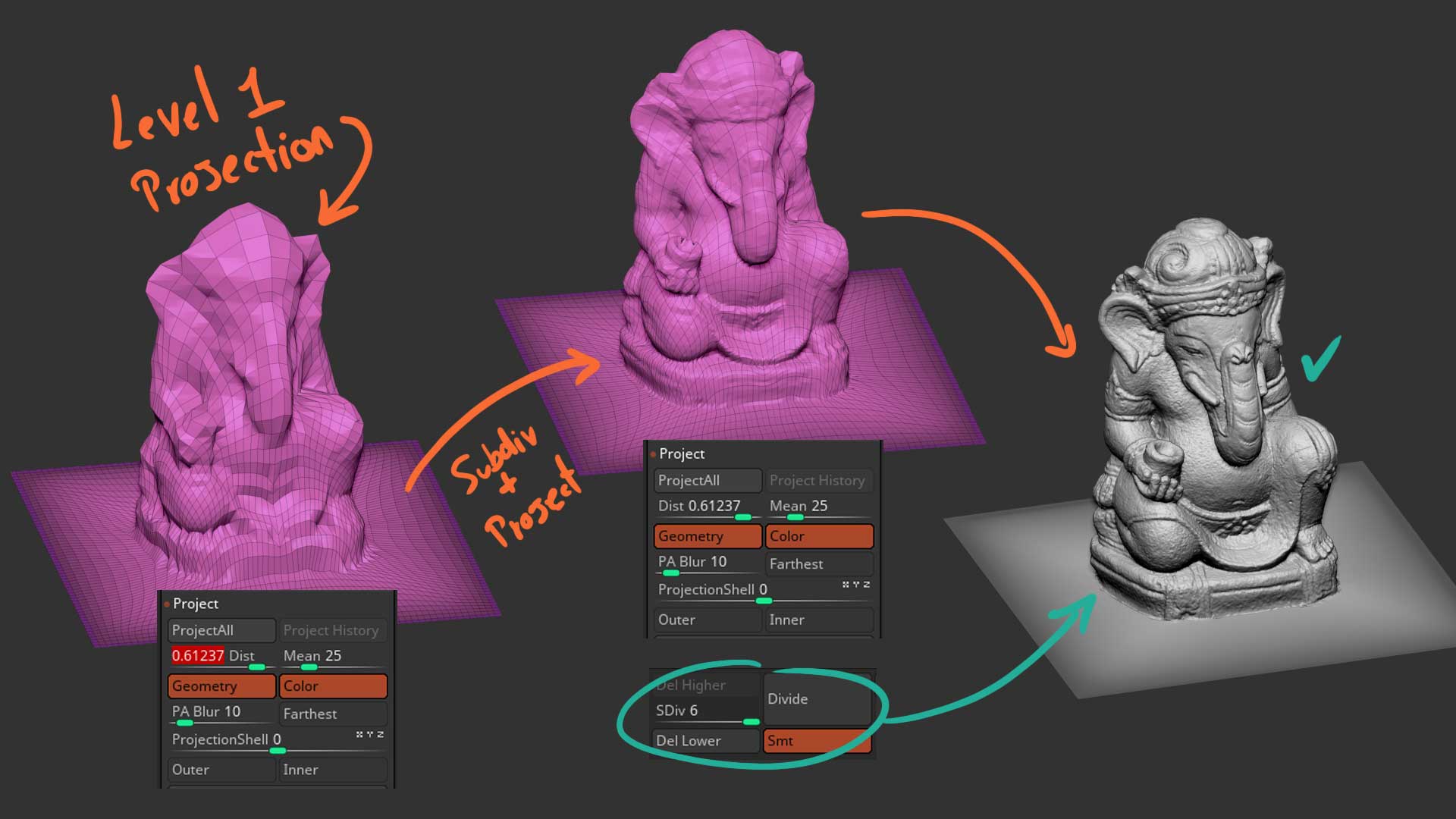
Task: Click the Del Lower button
Action: (706, 741)
